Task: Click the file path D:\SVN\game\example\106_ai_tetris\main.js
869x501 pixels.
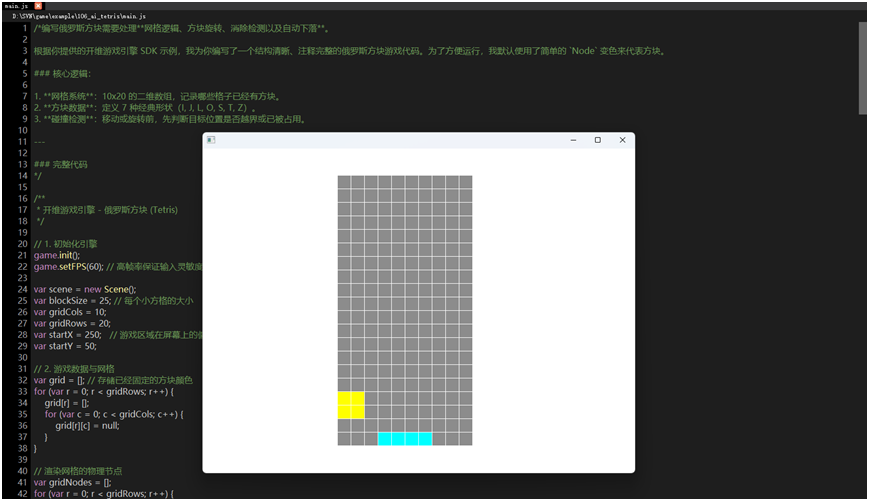Action: tap(79, 16)
